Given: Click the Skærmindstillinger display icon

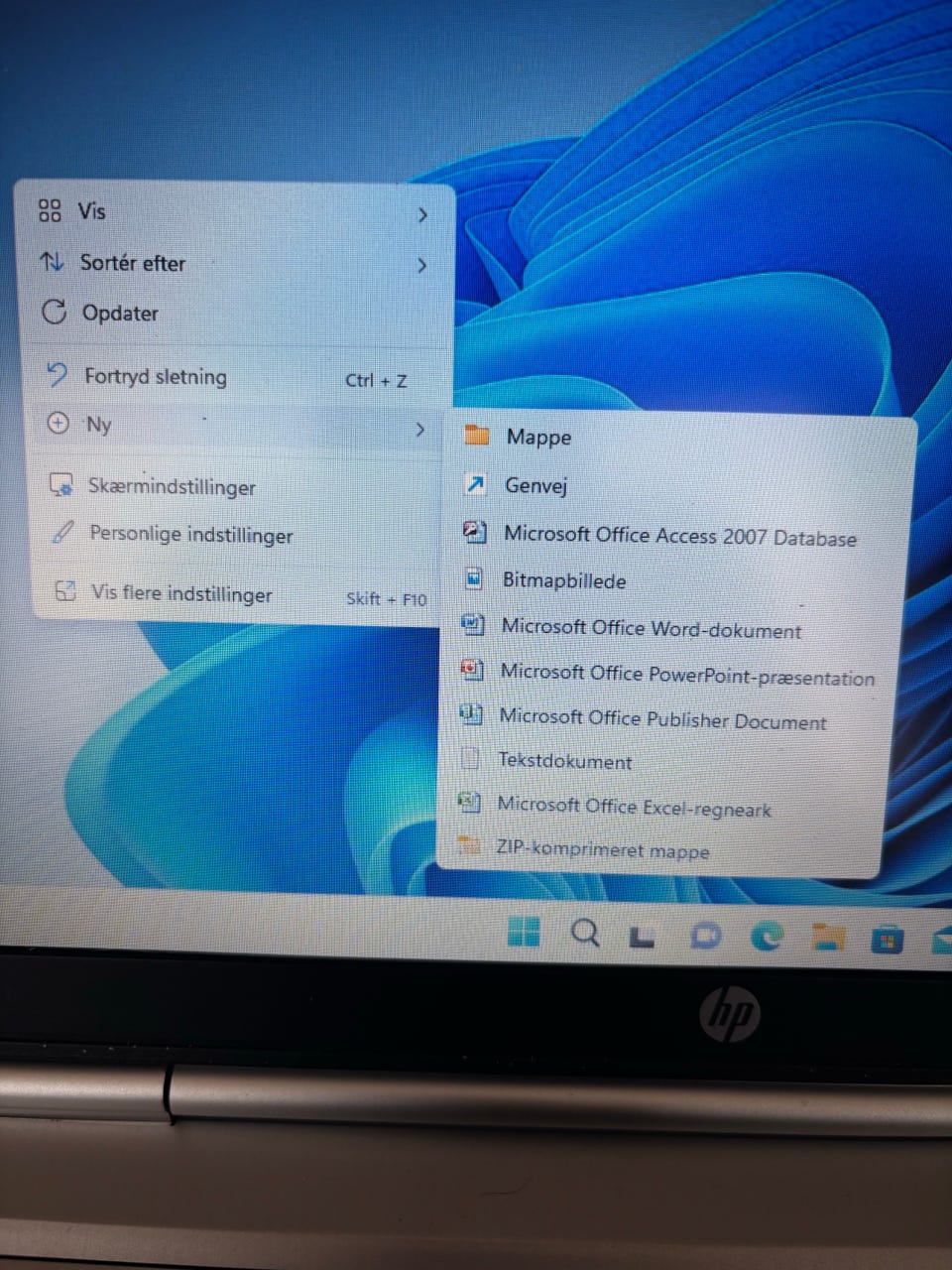Looking at the screenshot, I should click(61, 485).
